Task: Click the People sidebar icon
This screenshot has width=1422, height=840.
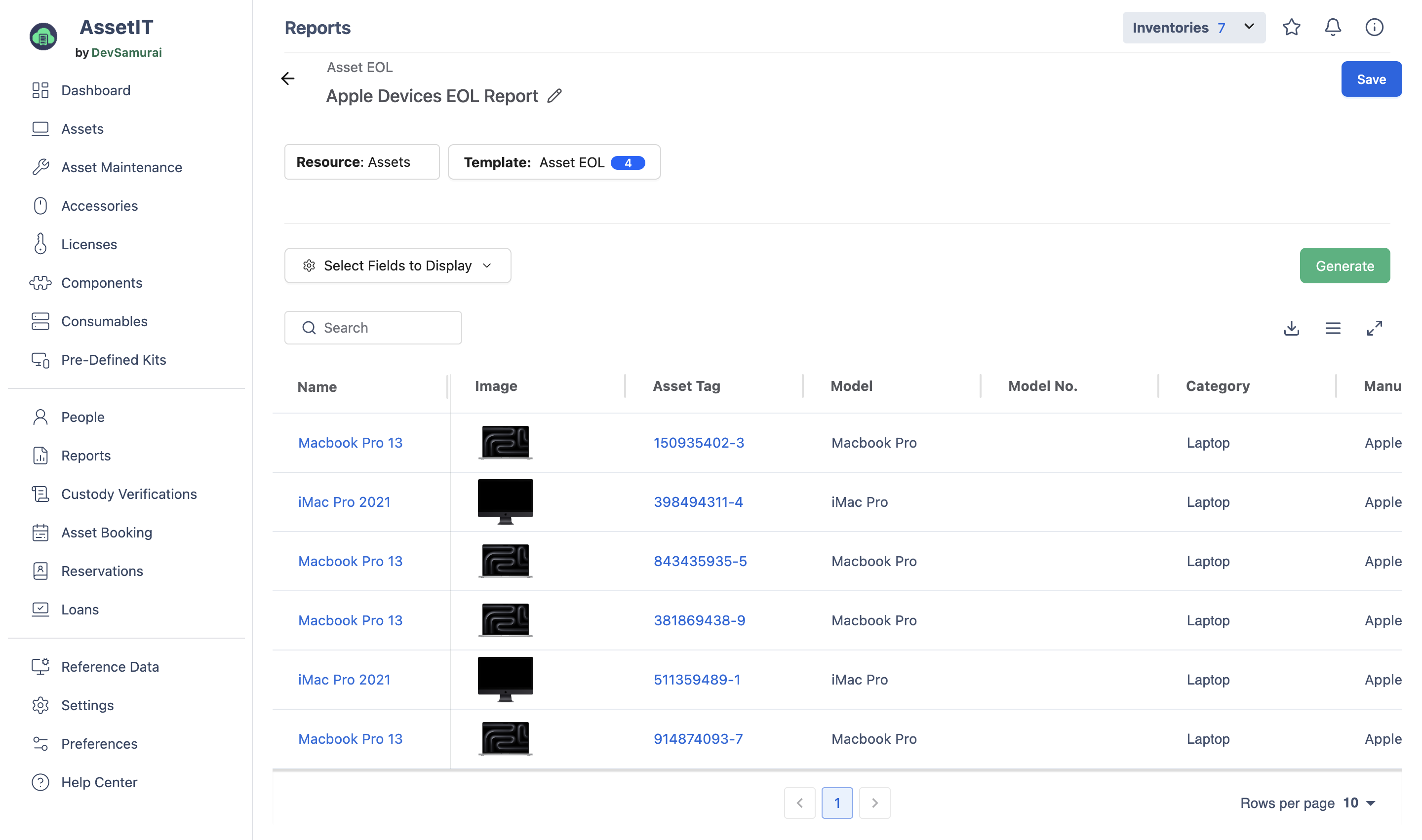Action: (x=40, y=417)
